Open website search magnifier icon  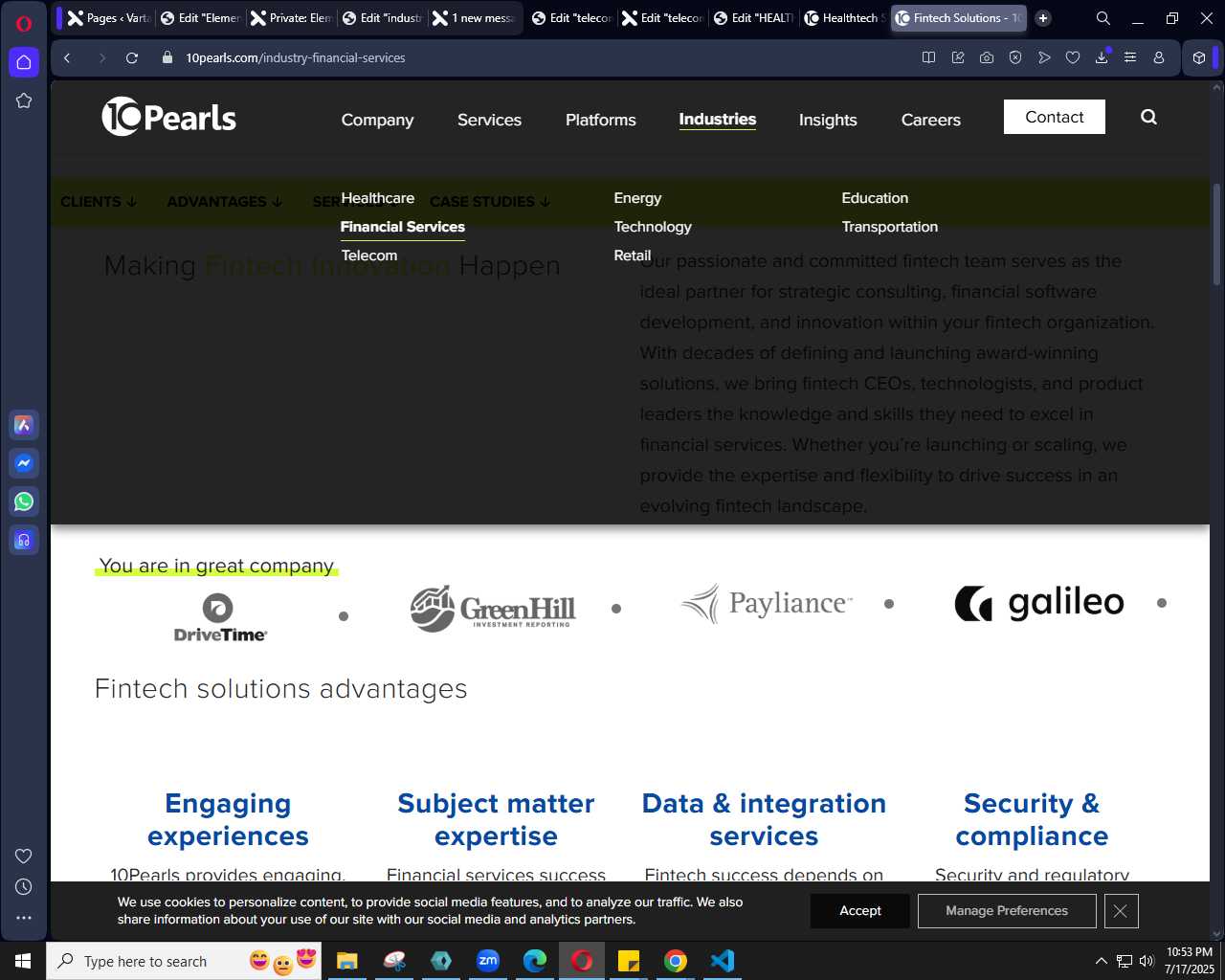point(1149,117)
